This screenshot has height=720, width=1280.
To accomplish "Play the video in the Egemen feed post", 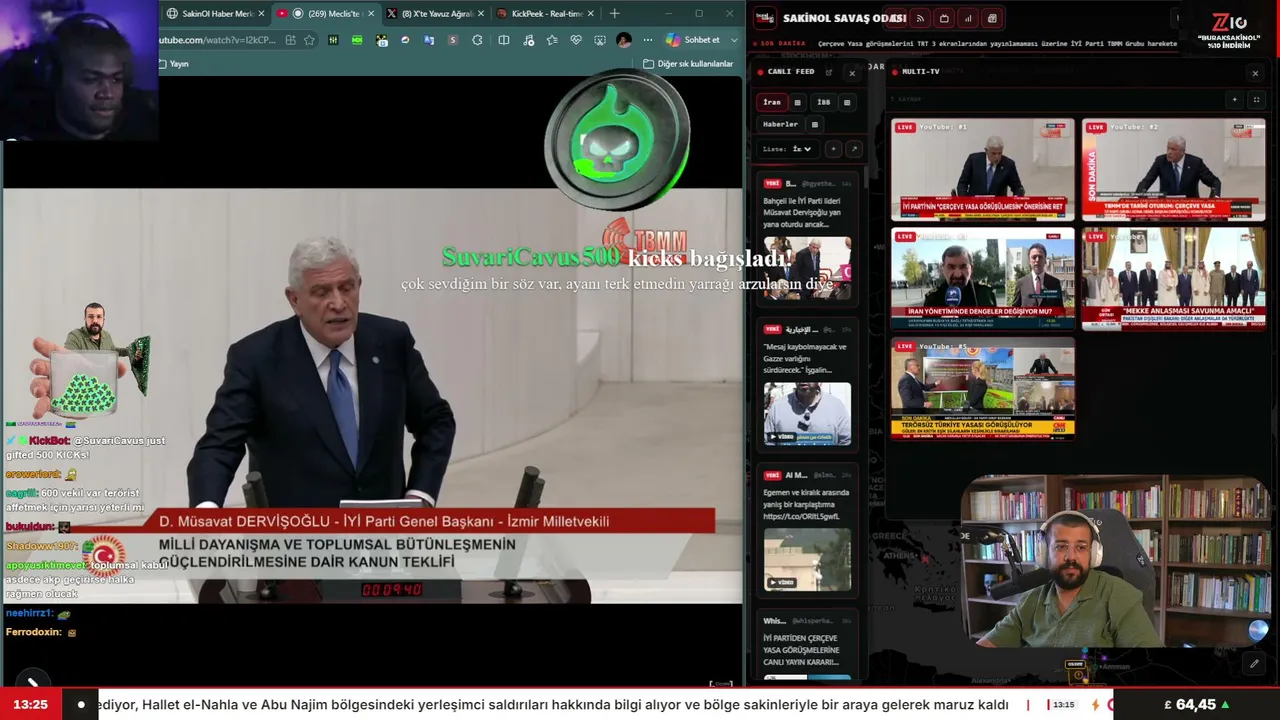I will [807, 560].
